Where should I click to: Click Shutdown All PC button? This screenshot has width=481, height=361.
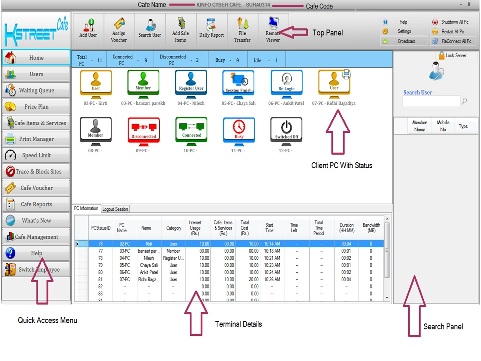pyautogui.click(x=452, y=22)
